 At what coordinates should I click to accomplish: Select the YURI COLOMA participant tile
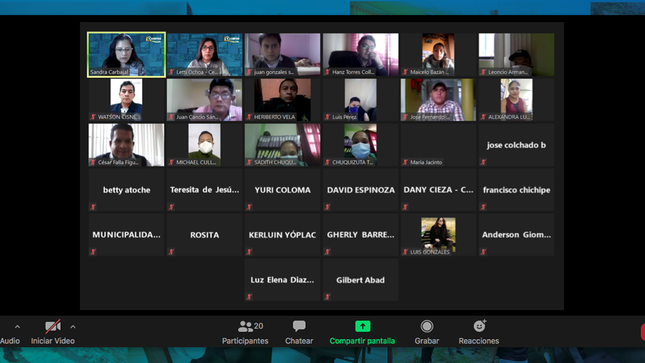(x=283, y=190)
